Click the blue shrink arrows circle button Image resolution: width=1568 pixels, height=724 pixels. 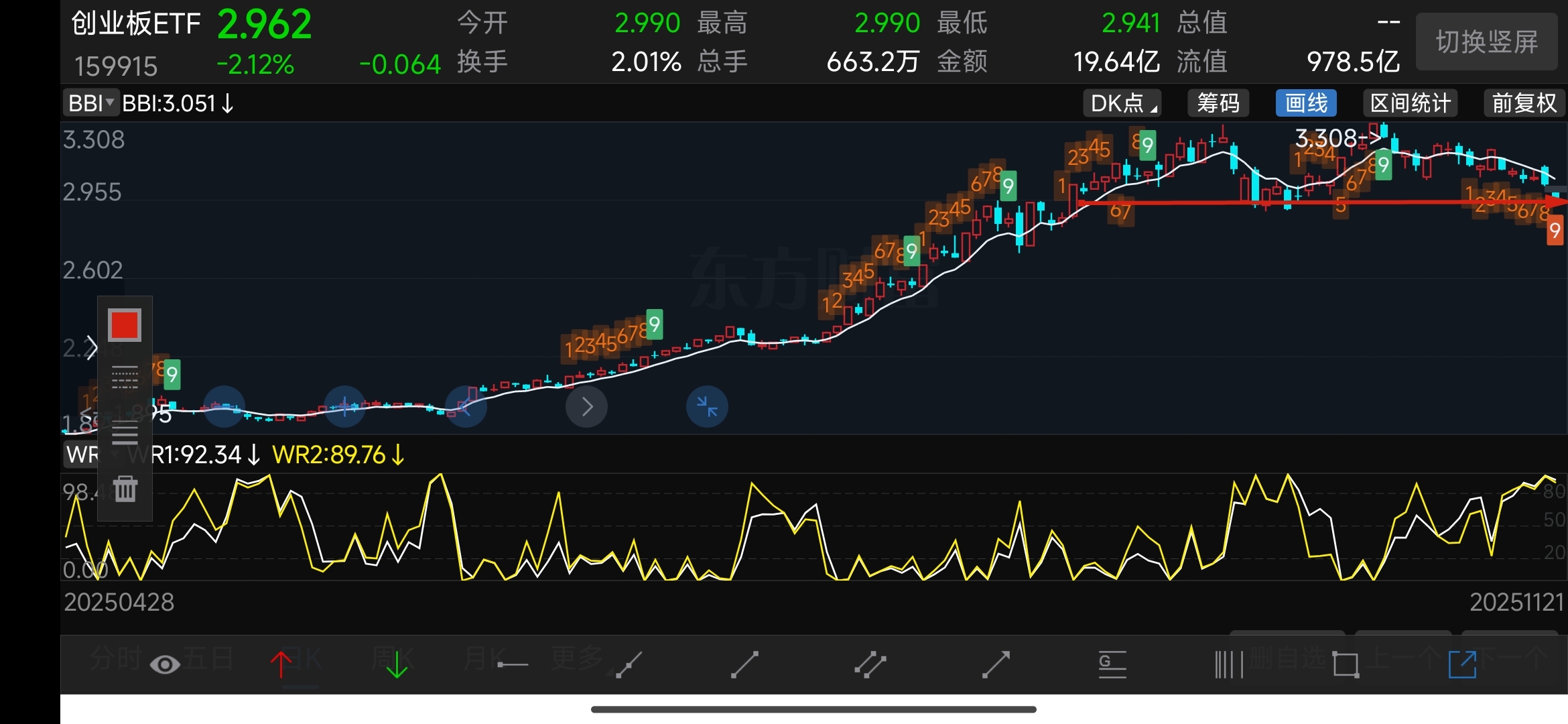tap(707, 406)
